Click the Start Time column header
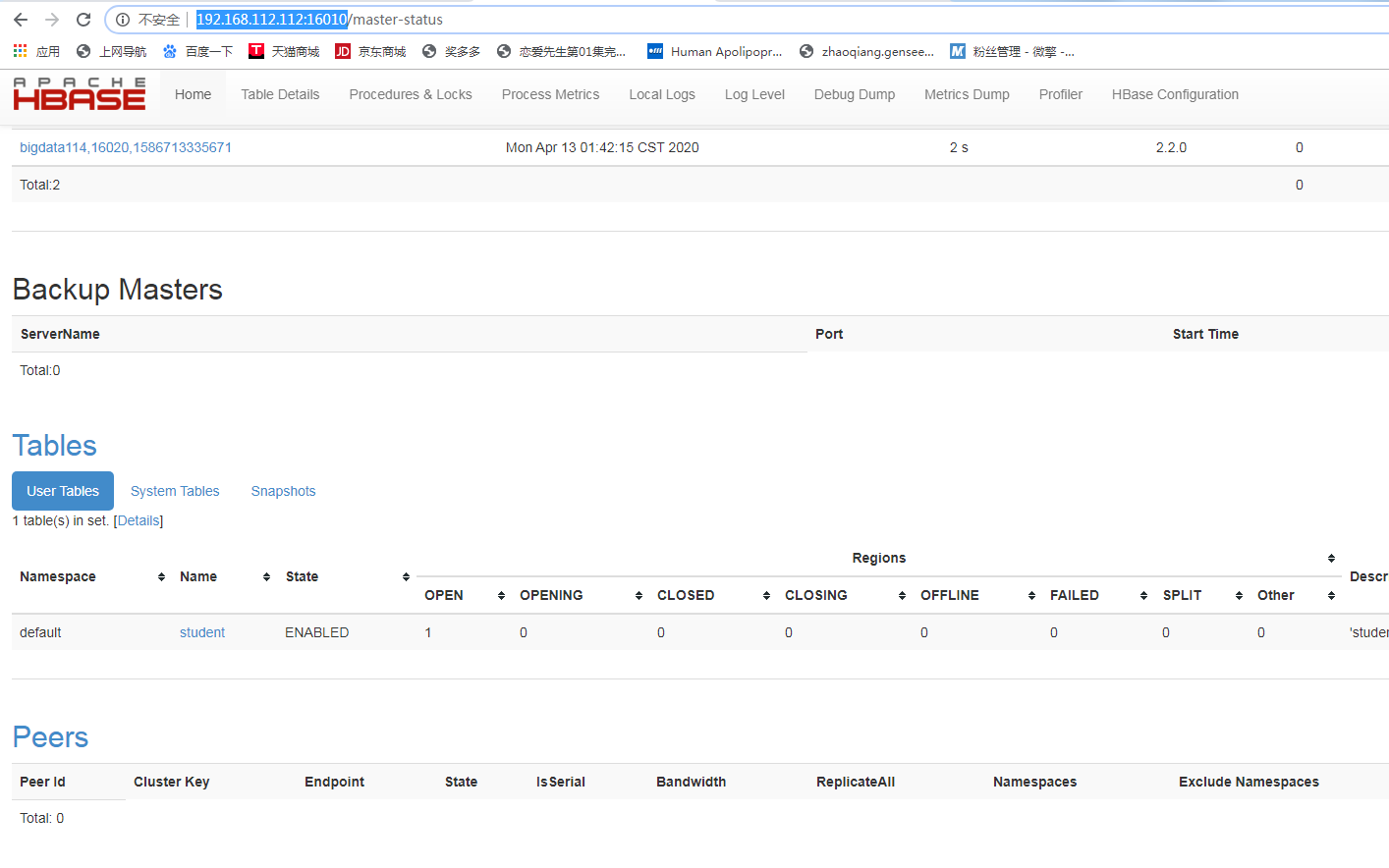 click(x=1205, y=334)
